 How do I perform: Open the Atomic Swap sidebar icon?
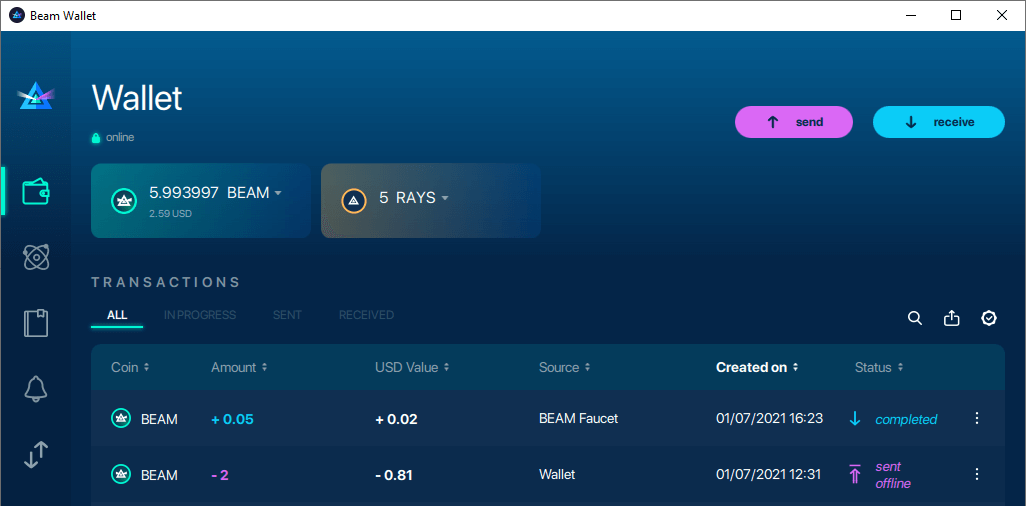[x=36, y=257]
